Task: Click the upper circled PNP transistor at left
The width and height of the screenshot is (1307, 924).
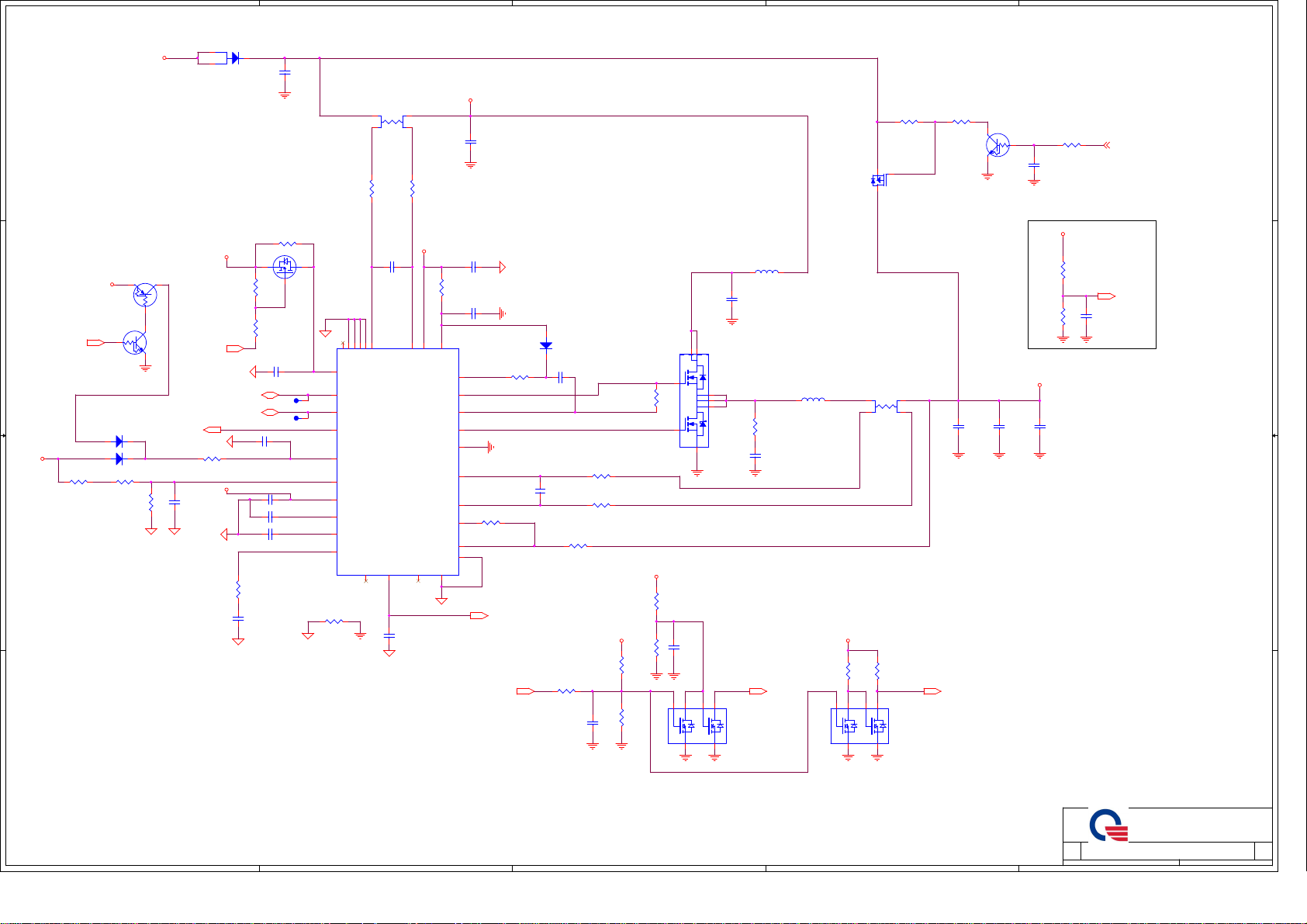Action: [144, 295]
